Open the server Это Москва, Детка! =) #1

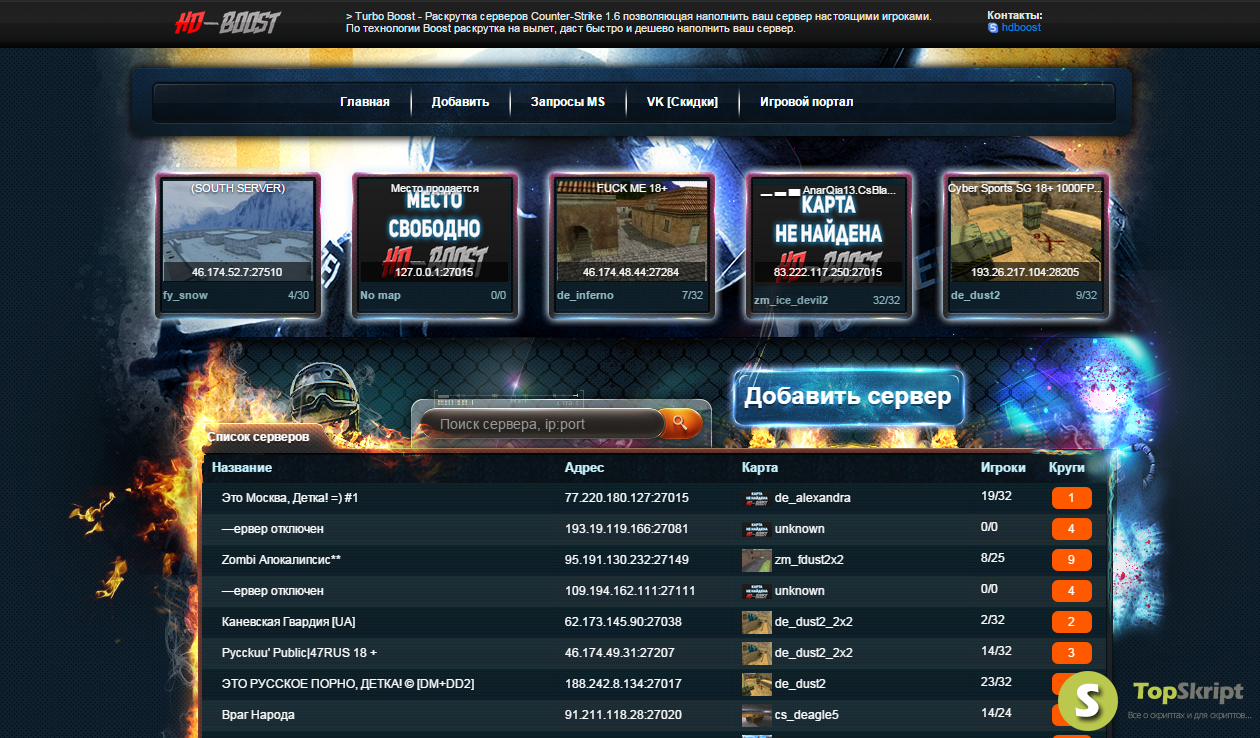290,498
